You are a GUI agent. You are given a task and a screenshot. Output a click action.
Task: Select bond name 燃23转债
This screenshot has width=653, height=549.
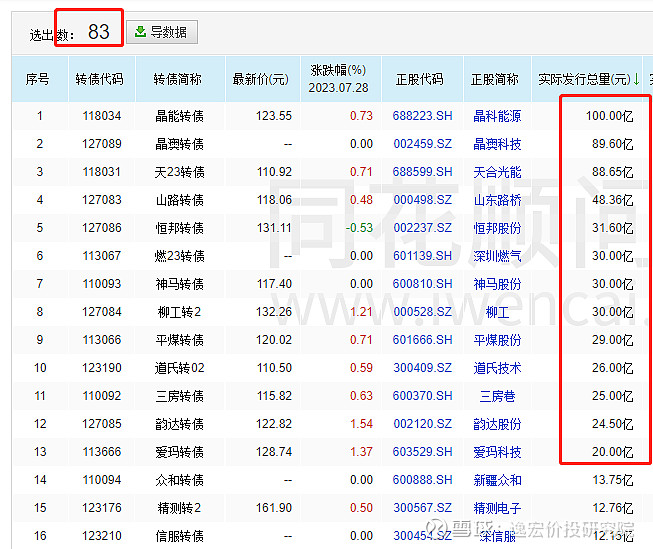coord(179,256)
